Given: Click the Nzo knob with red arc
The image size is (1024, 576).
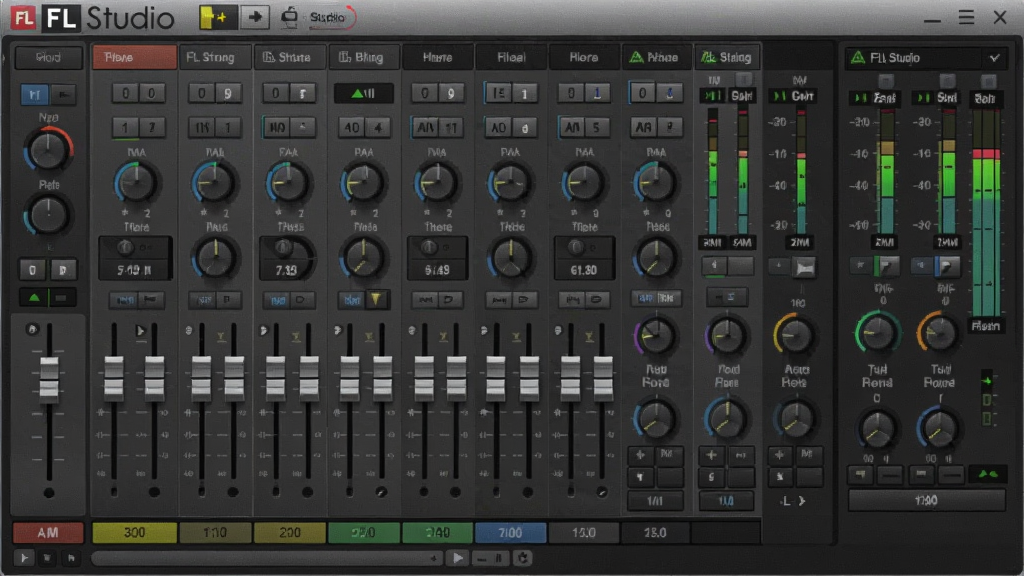Looking at the screenshot, I should pos(48,150).
